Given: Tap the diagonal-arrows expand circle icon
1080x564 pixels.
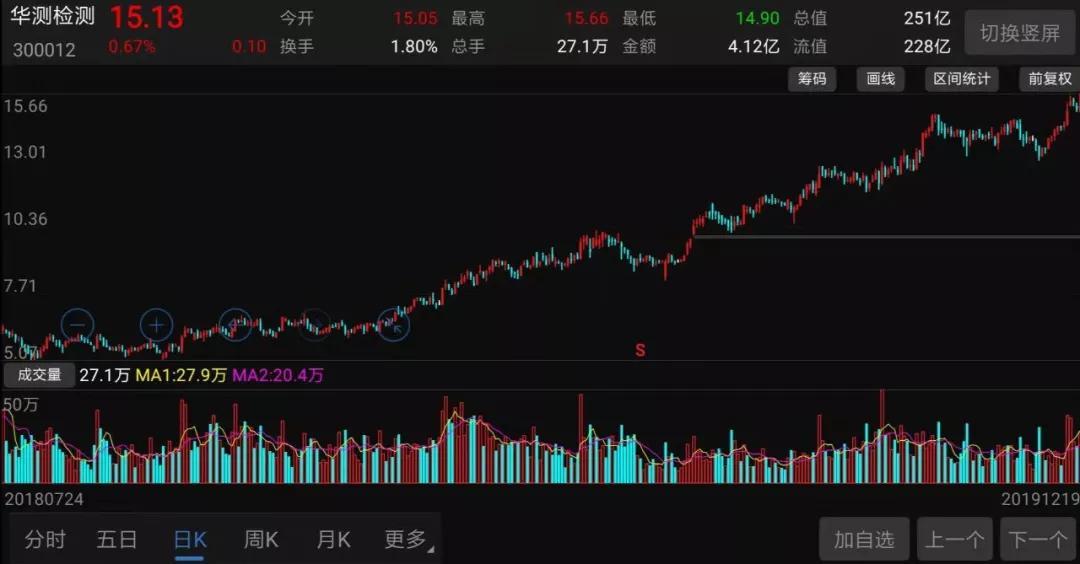Looking at the screenshot, I should [x=393, y=324].
